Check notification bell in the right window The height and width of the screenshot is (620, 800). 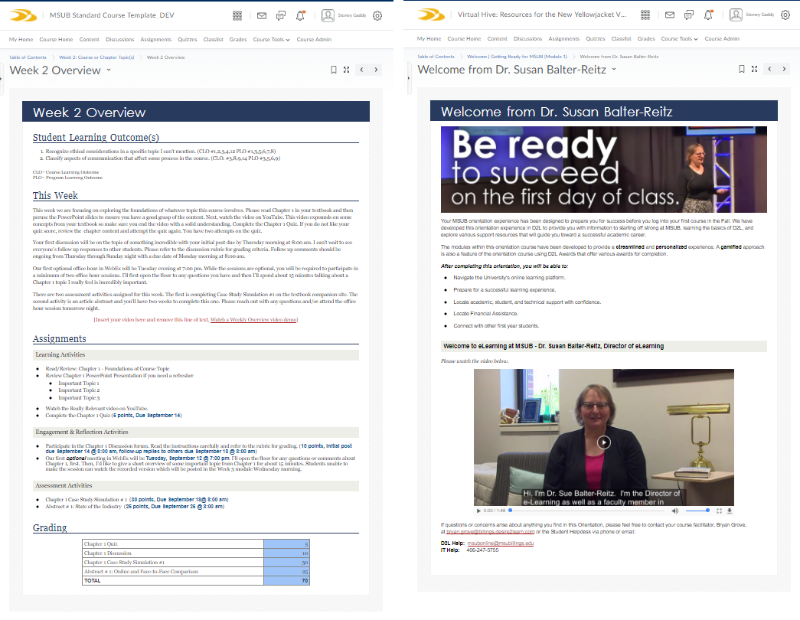coord(708,16)
